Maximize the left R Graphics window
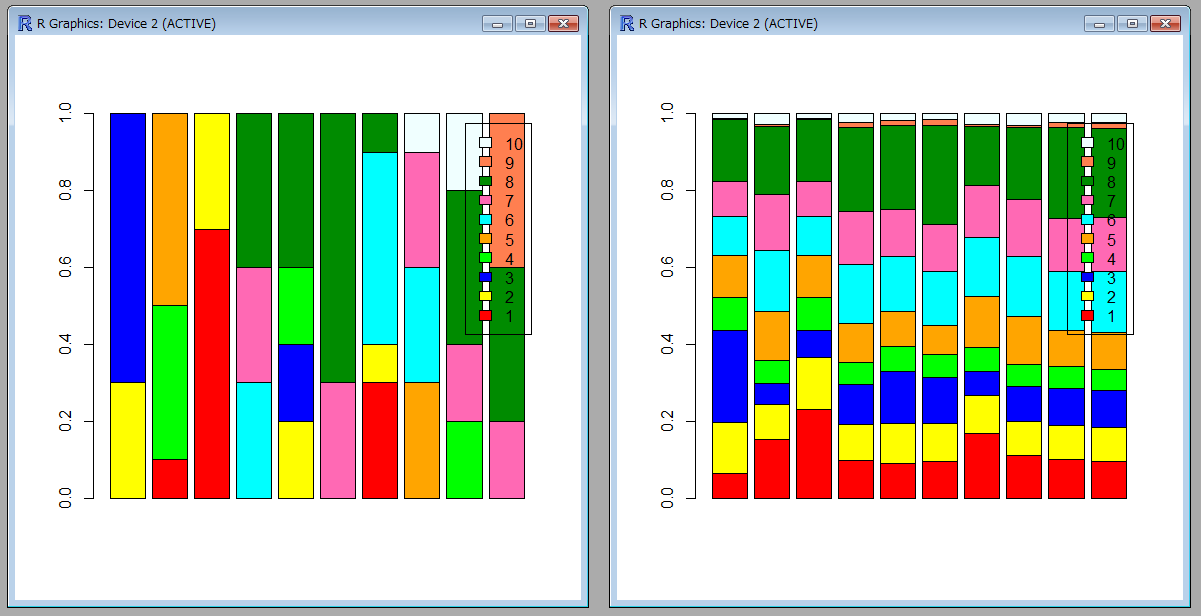1201x616 pixels. (529, 23)
